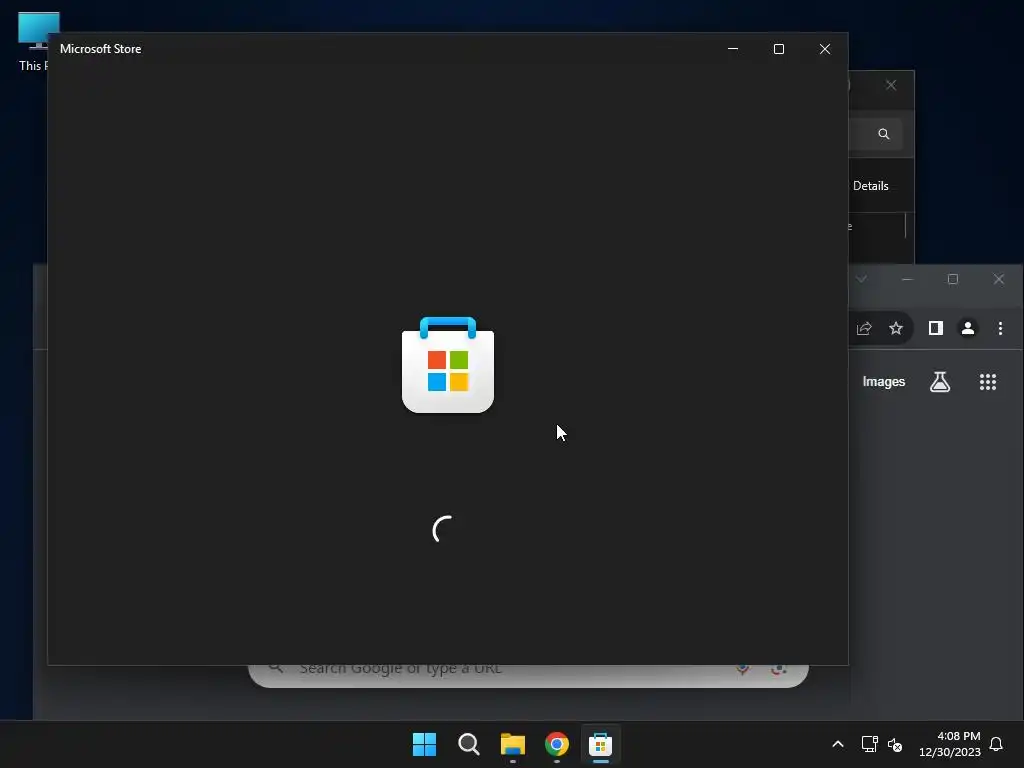Open Google Images link

[884, 381]
